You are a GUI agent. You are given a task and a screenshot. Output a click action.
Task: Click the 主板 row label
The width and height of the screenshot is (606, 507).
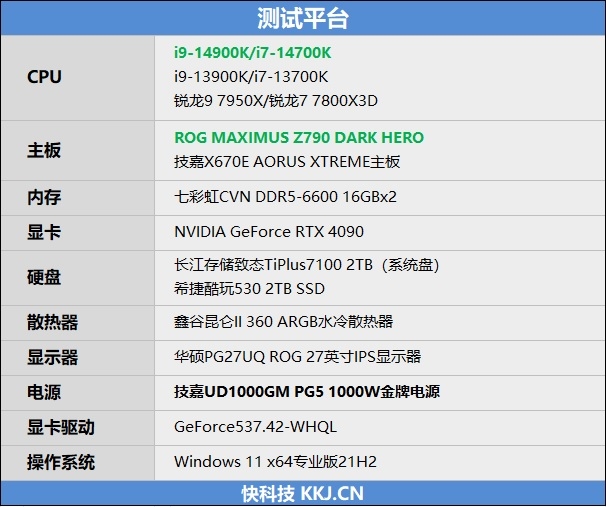(44, 150)
